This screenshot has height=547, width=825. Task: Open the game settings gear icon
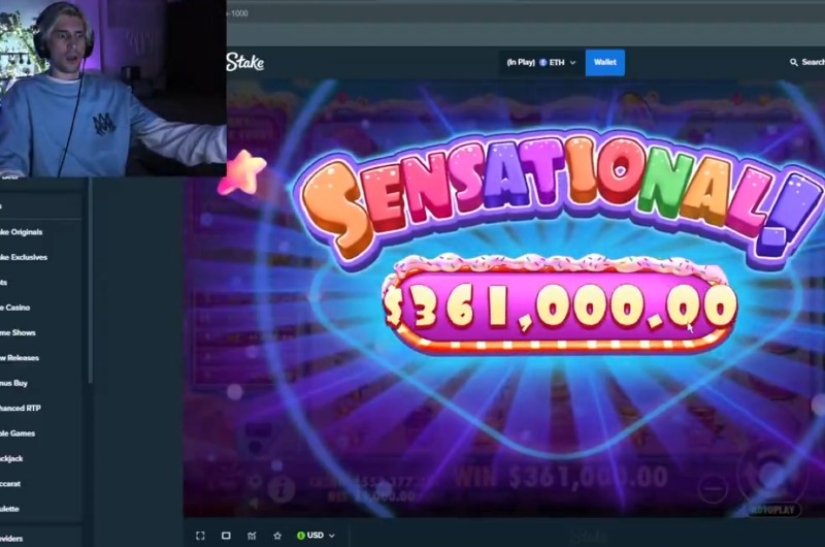coord(255,481)
